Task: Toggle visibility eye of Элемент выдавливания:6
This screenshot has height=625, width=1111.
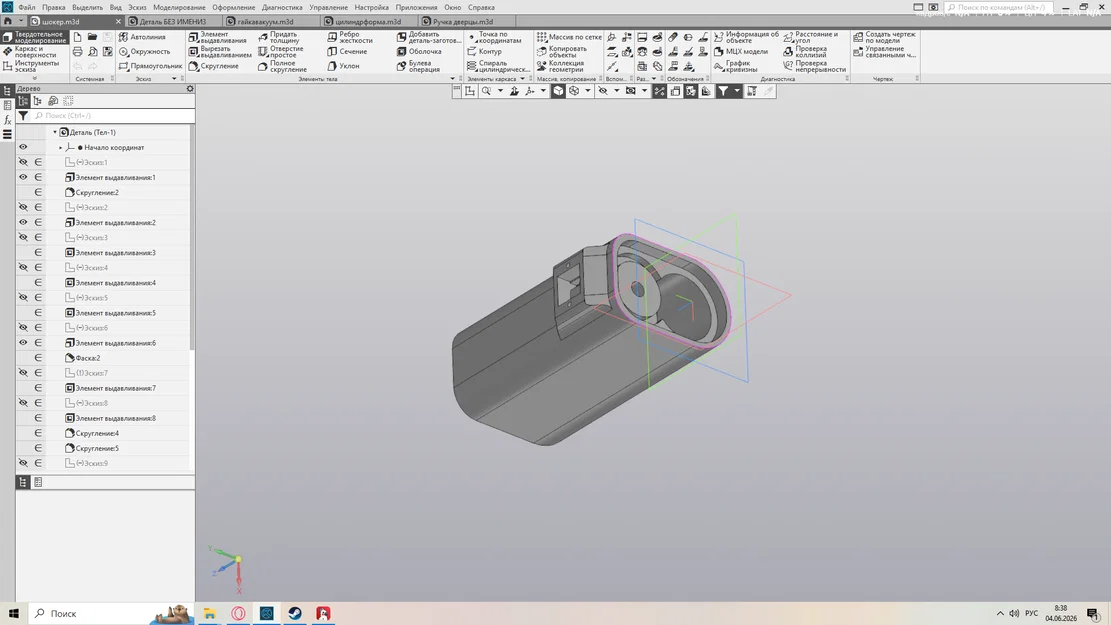Action: point(23,343)
